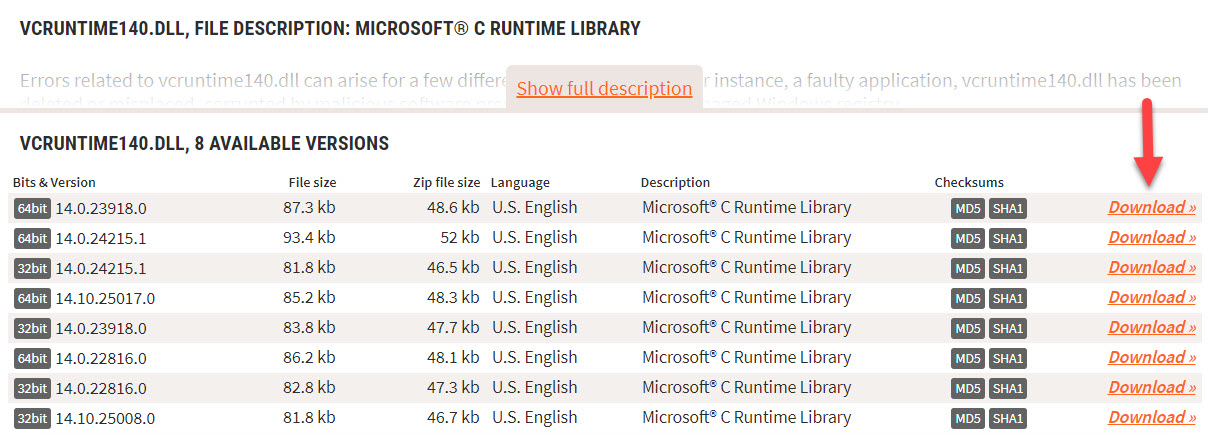Viewport: 1208px width, 433px height.
Task: Click the 83.8 kb file size value
Action: pos(309,328)
